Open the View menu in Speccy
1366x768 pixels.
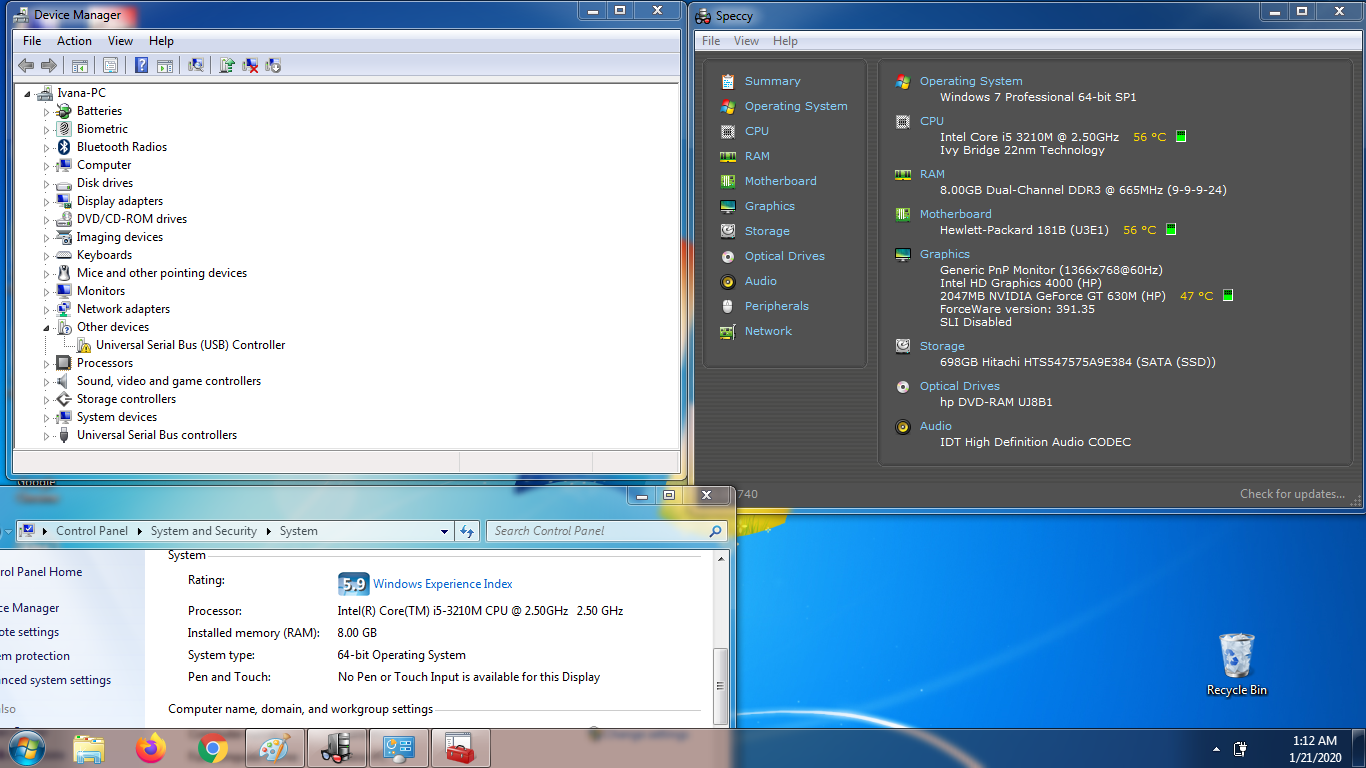click(x=746, y=41)
